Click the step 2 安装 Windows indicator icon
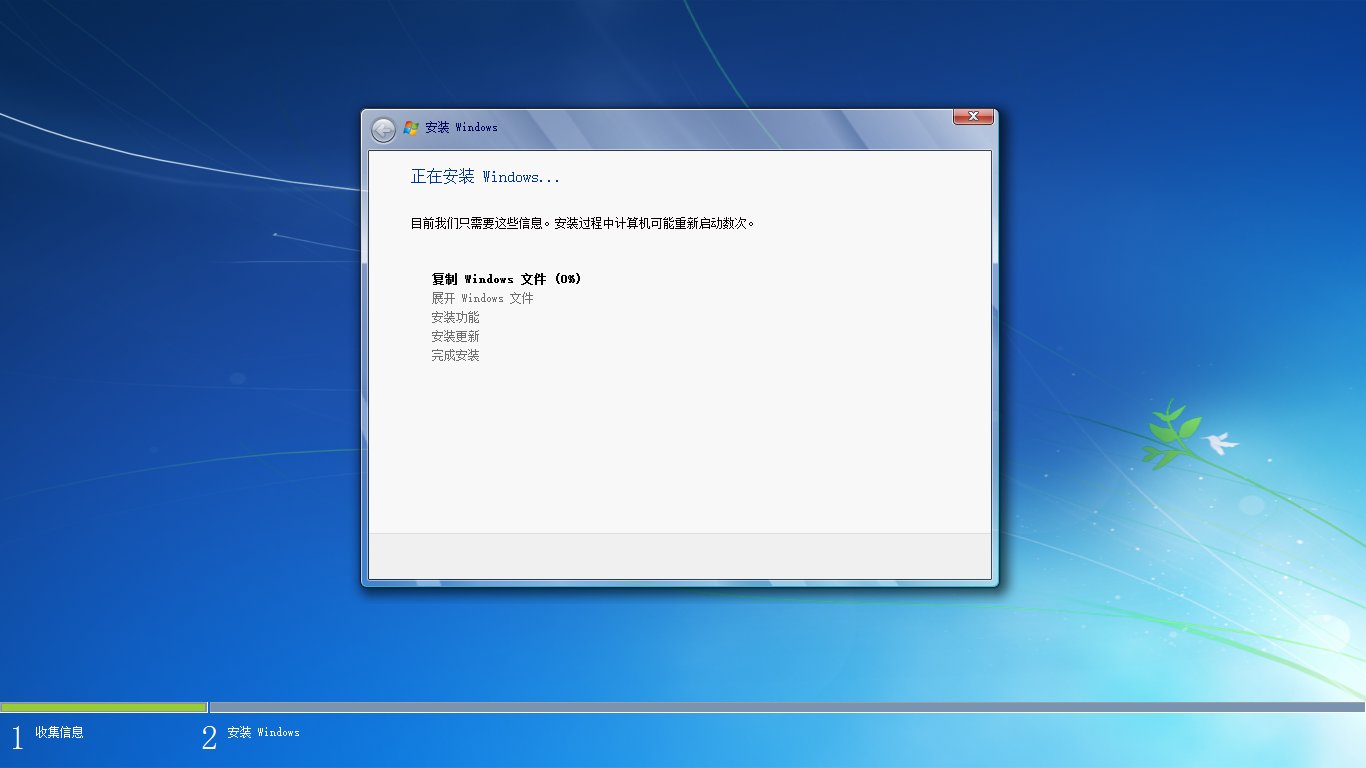This screenshot has width=1366, height=768. click(208, 737)
